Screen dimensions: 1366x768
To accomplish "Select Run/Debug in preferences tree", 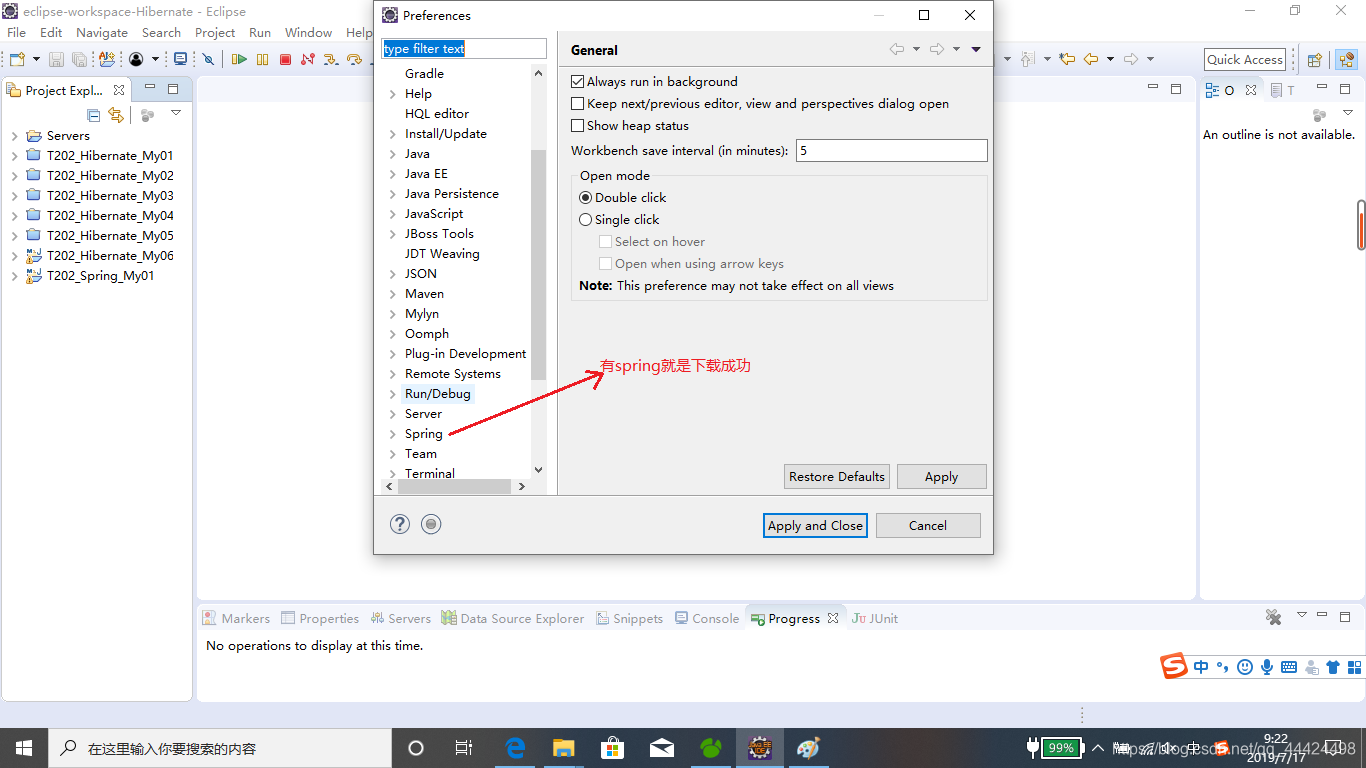I will (437, 394).
